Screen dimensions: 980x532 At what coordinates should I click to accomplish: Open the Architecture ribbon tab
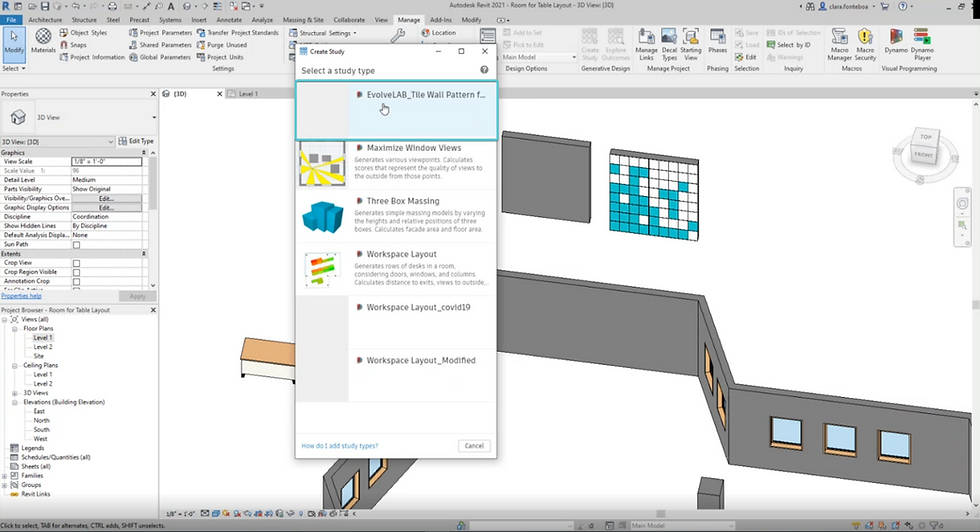(x=45, y=20)
